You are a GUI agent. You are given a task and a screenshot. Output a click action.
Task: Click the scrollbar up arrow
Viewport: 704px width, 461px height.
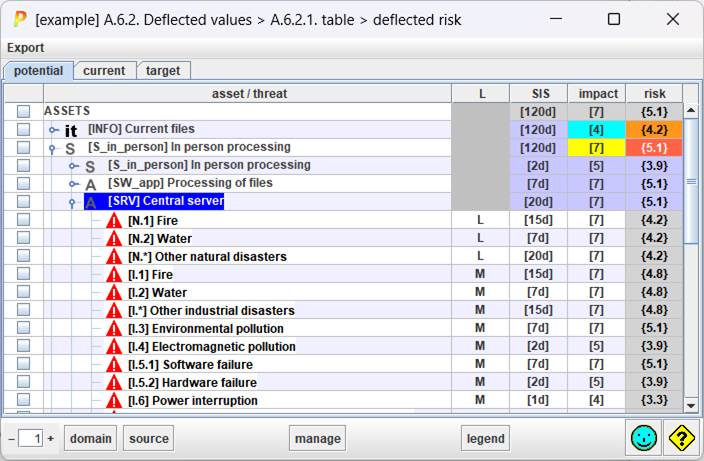point(691,110)
